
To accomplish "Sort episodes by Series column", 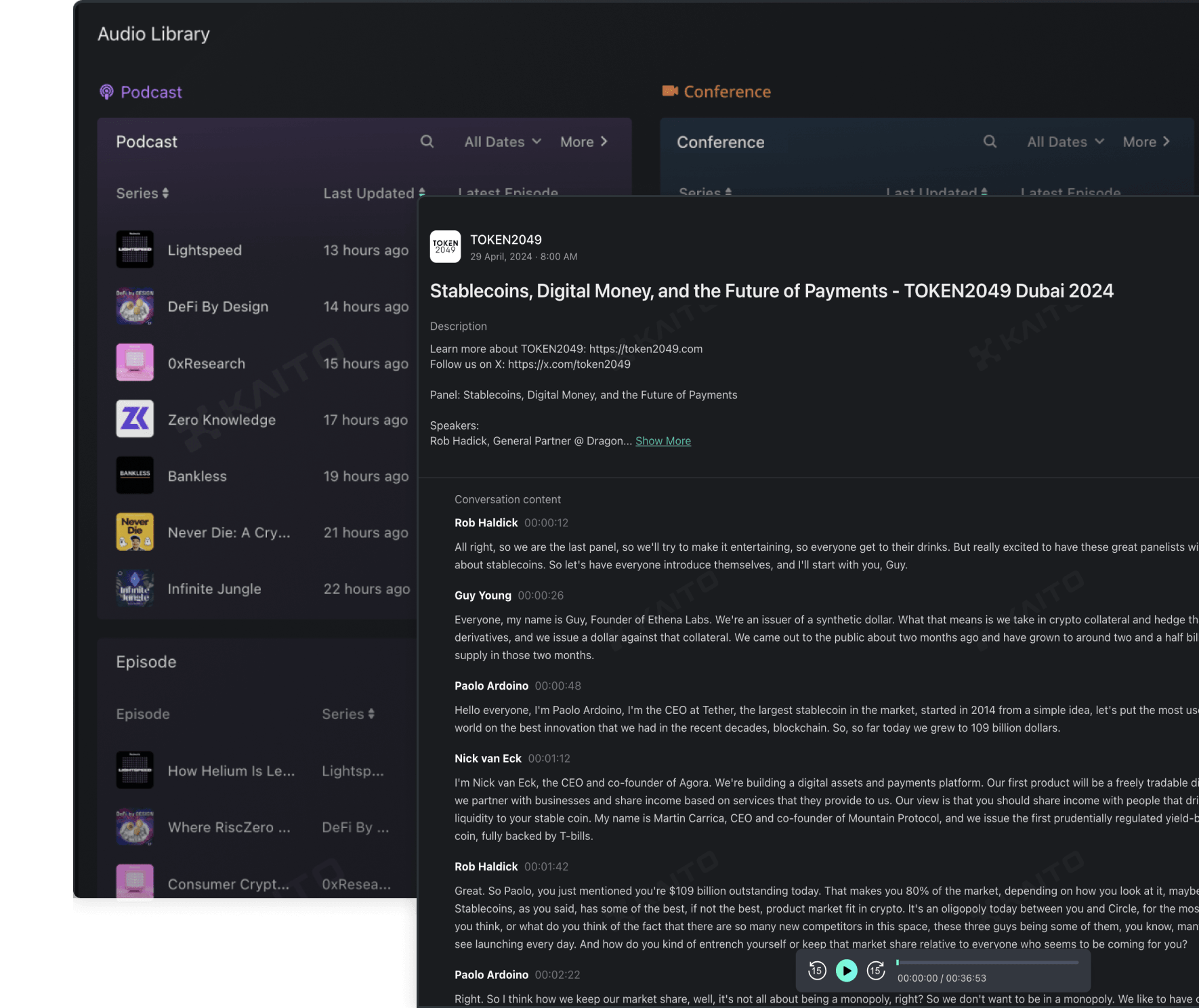I will (x=348, y=714).
